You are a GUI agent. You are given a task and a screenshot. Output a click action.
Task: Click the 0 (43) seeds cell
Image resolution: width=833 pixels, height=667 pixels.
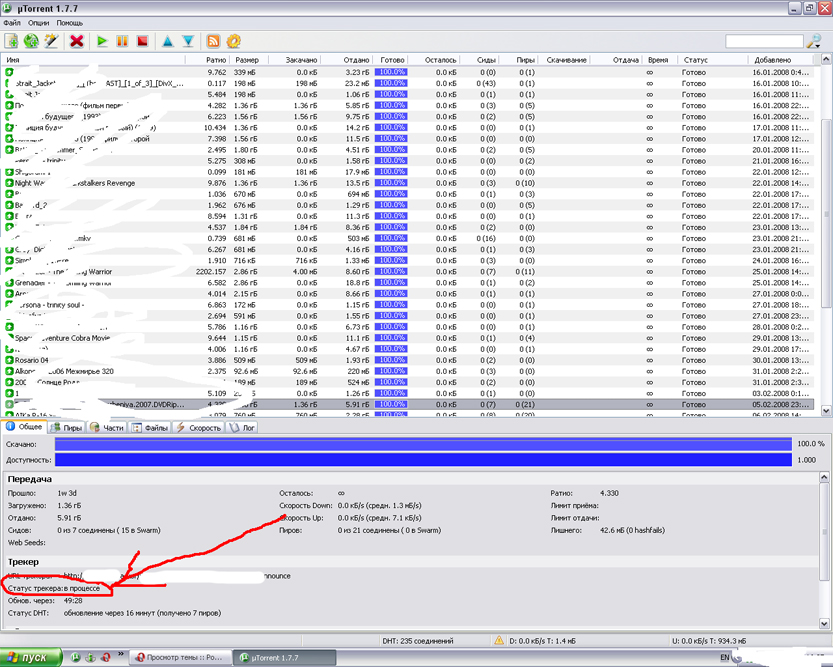click(486, 83)
